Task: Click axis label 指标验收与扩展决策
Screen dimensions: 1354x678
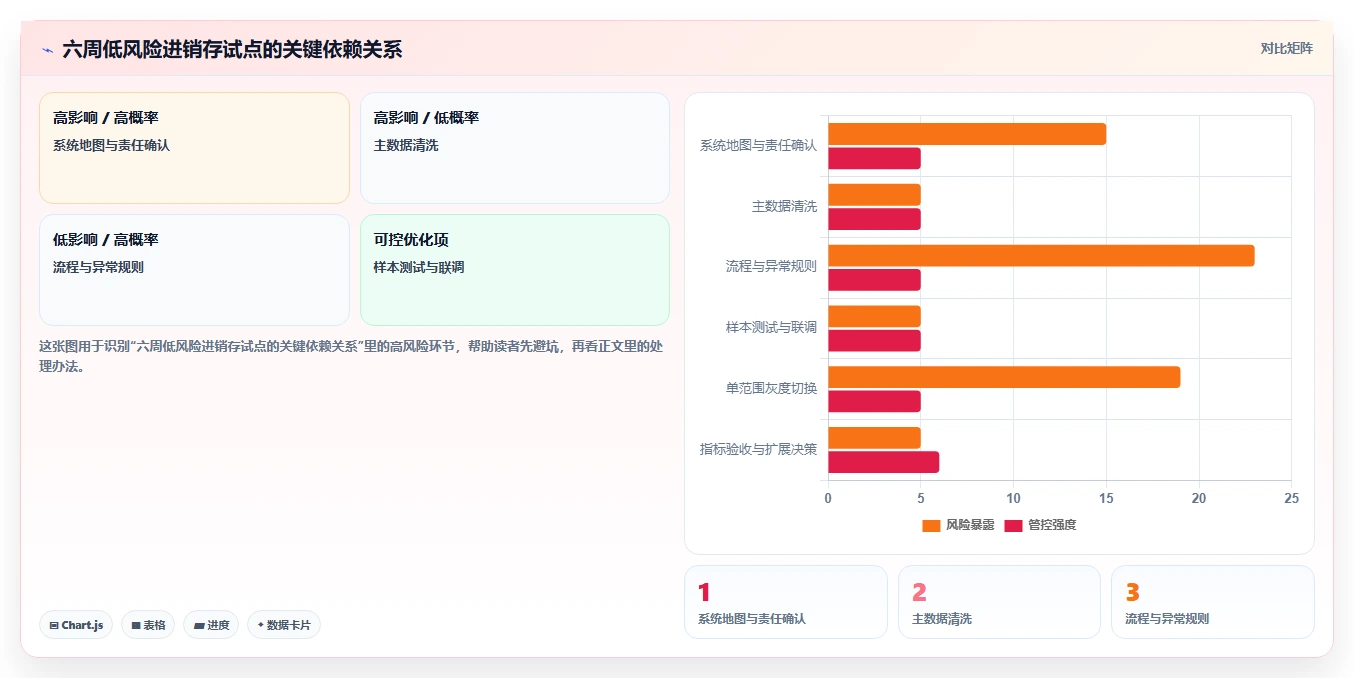Action: [x=758, y=449]
